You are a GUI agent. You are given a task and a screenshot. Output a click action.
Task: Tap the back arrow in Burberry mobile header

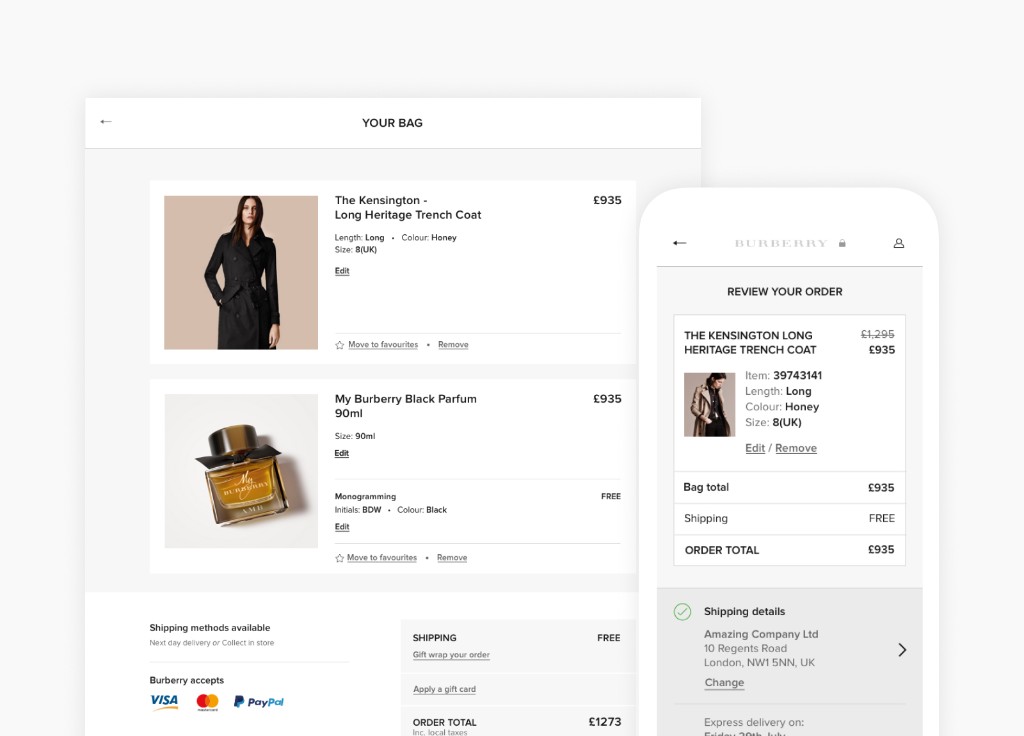point(679,243)
